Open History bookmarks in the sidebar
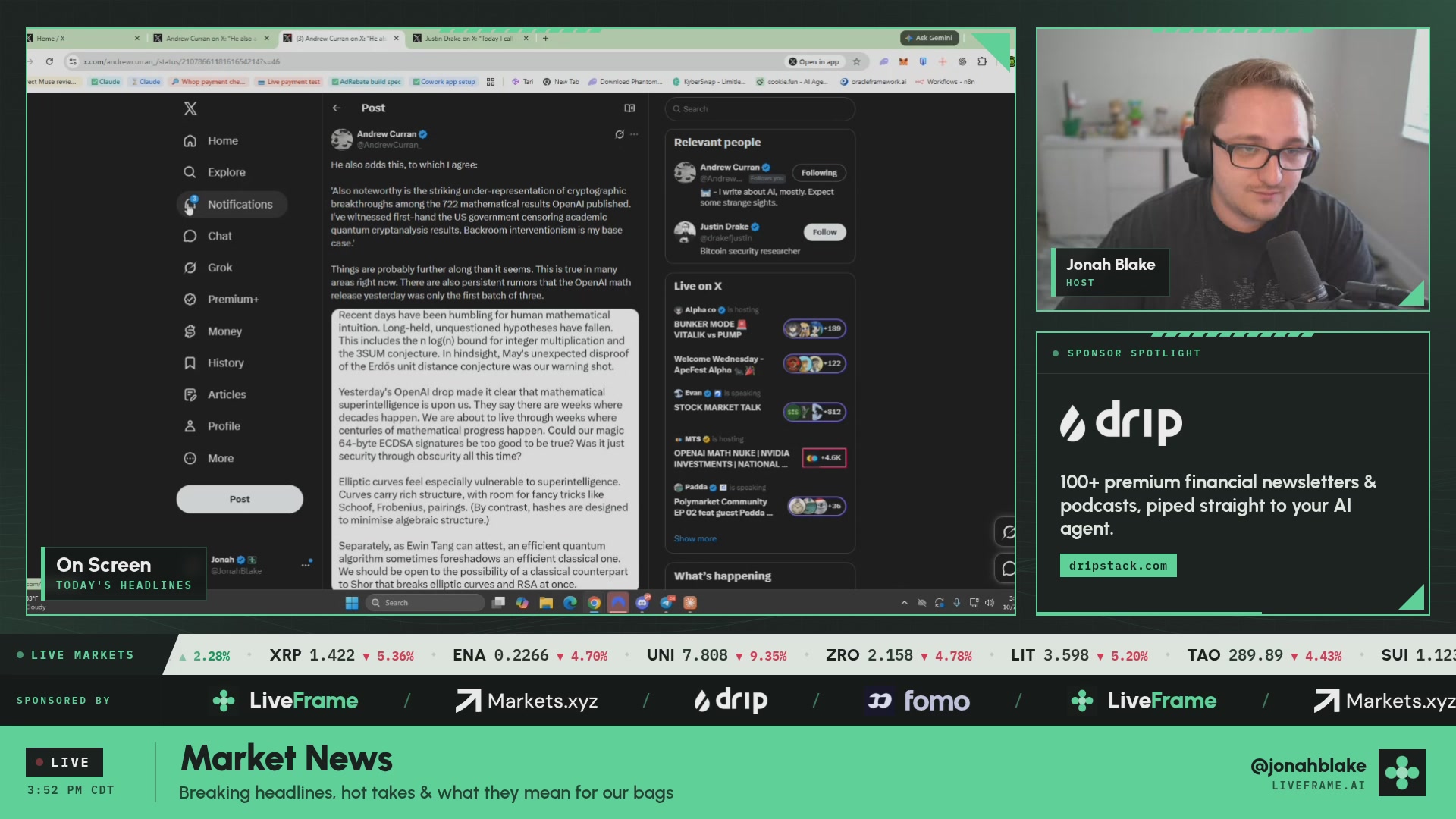This screenshot has width=1456, height=819. (214, 363)
